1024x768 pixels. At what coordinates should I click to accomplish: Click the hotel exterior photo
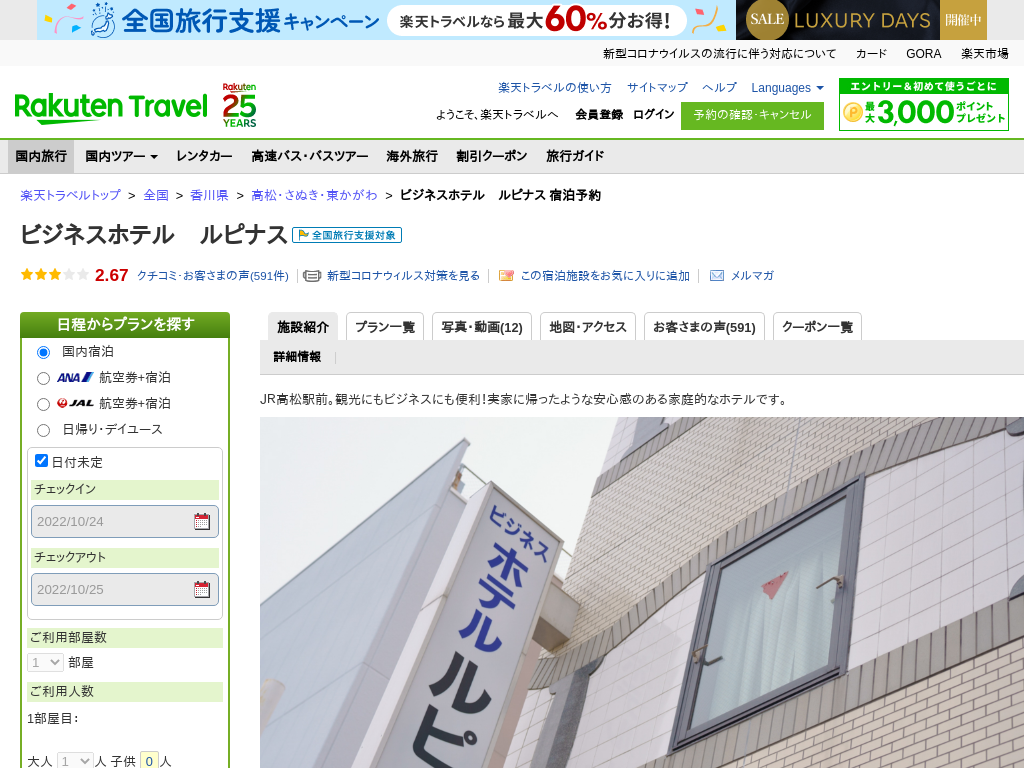[642, 592]
